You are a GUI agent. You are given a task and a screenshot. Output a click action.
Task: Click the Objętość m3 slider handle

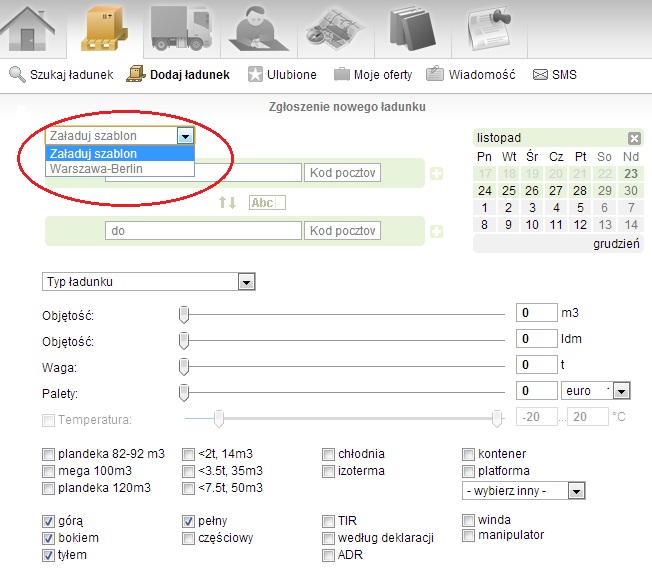pos(184,314)
